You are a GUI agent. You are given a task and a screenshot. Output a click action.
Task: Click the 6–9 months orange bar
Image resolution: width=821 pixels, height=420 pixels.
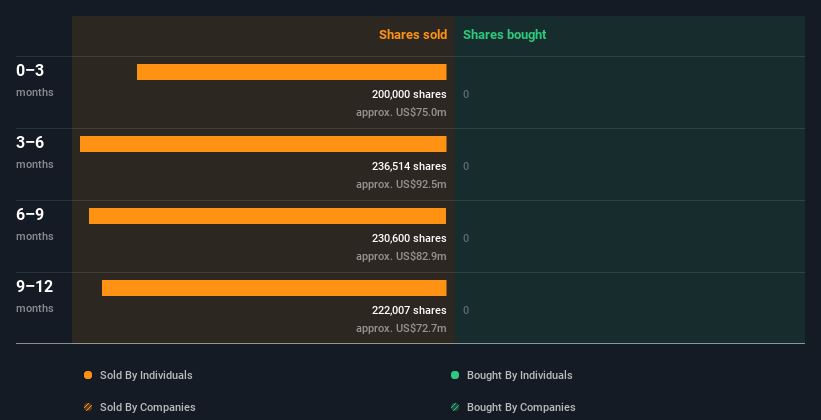pyautogui.click(x=268, y=216)
